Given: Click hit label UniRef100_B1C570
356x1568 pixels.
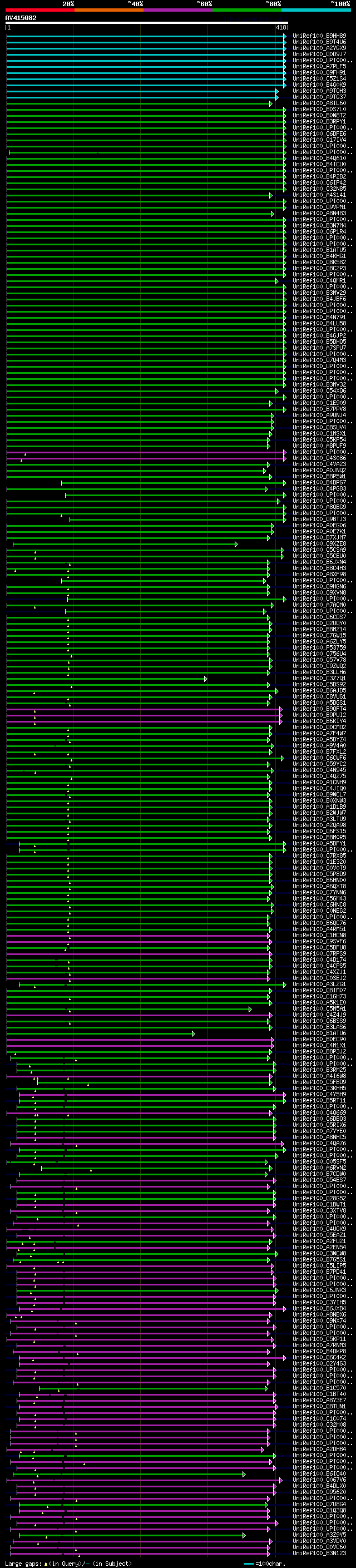Looking at the screenshot, I should [319, 1388].
